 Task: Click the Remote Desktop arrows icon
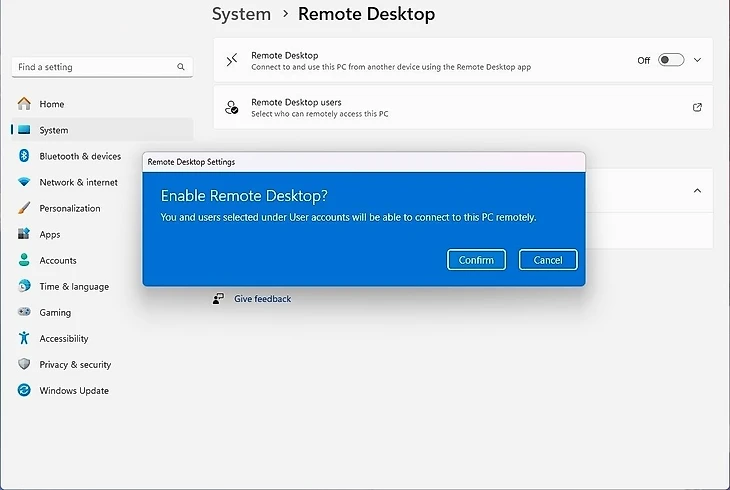coord(232,60)
